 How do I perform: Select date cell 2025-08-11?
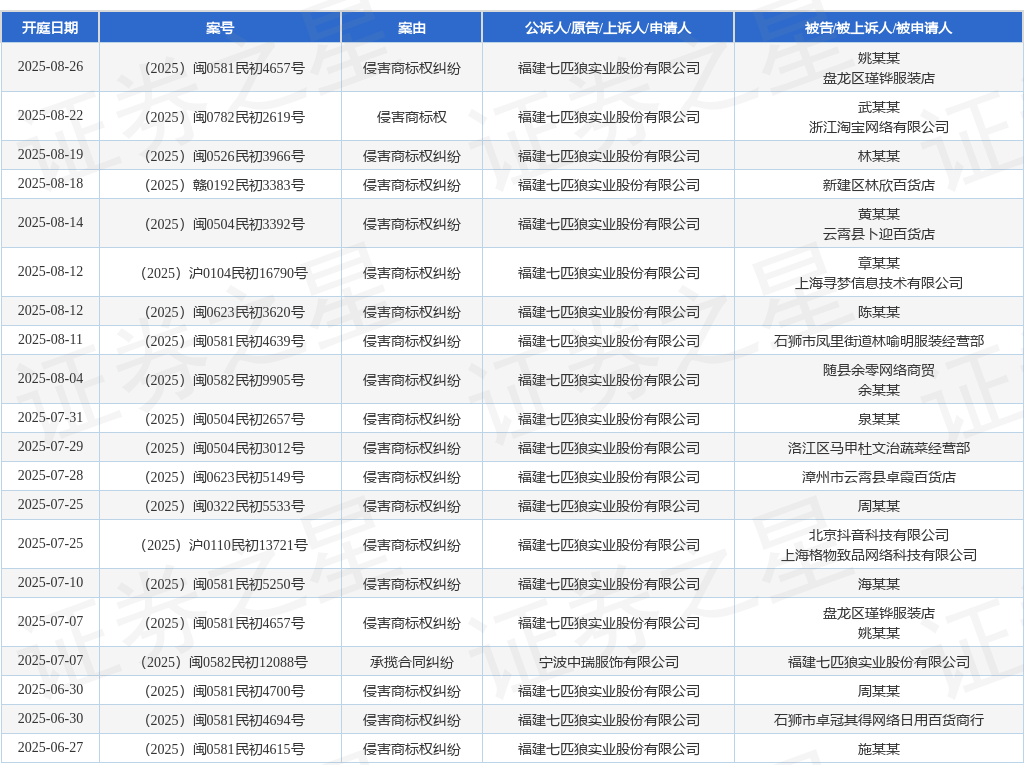tap(50, 340)
